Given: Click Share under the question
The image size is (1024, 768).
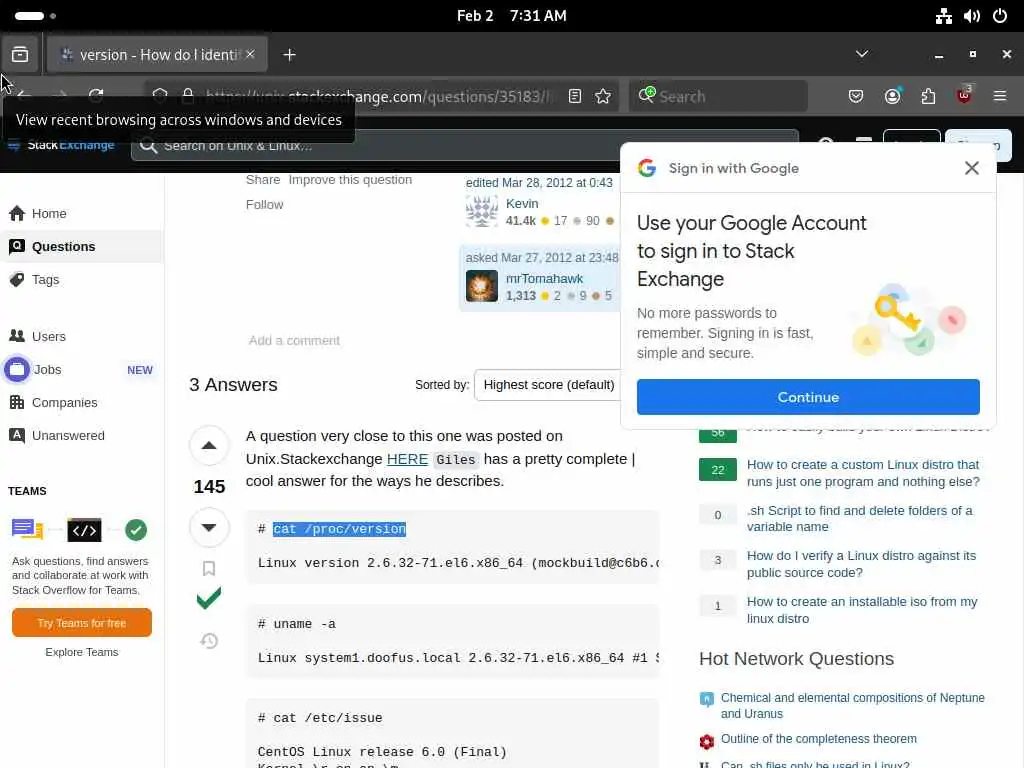Looking at the screenshot, I should pyautogui.click(x=263, y=180).
